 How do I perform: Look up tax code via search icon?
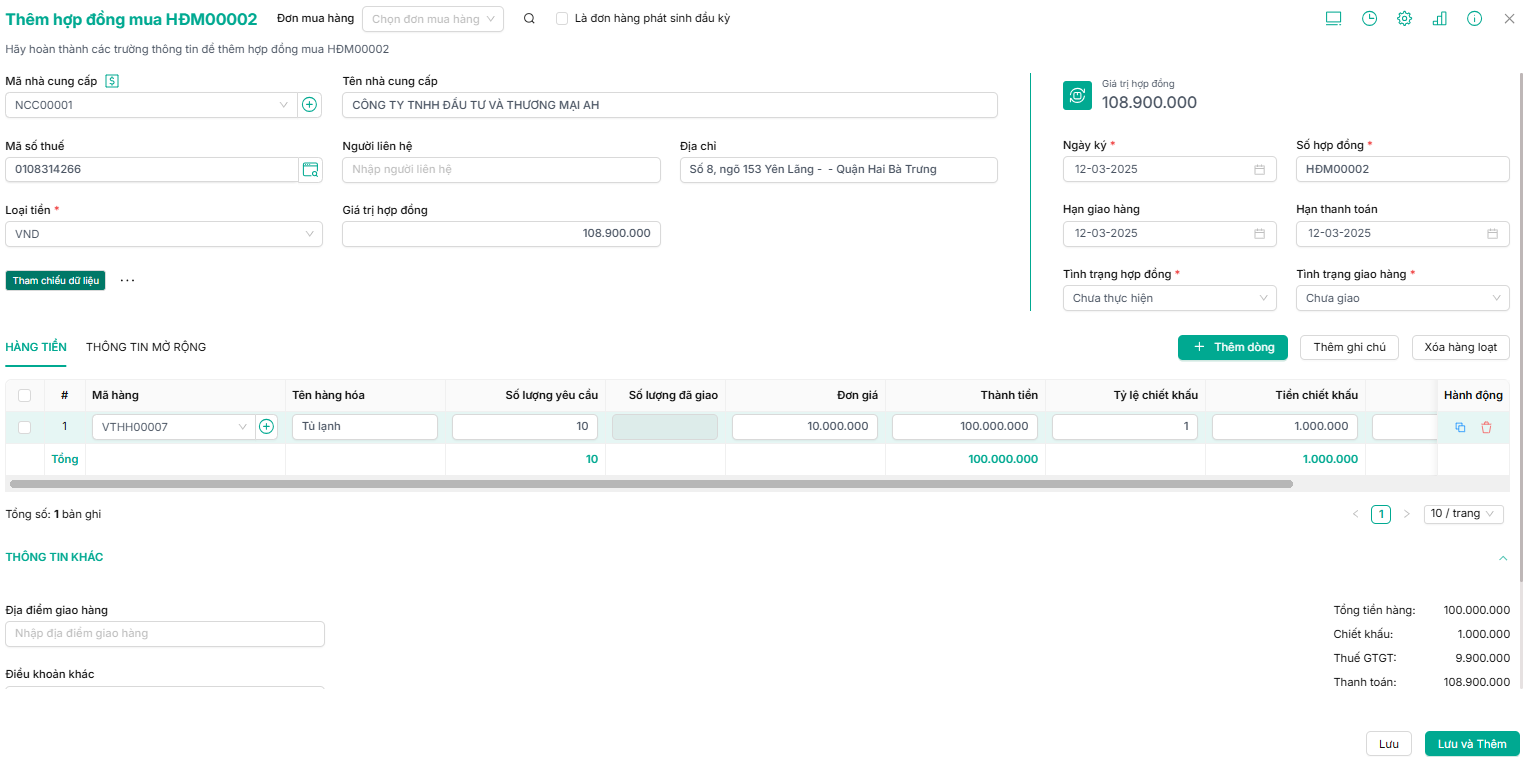point(310,170)
